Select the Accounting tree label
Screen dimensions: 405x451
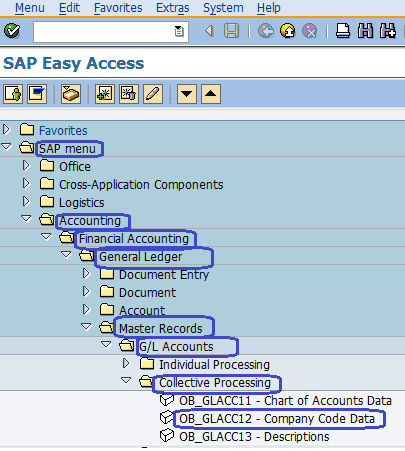click(90, 221)
